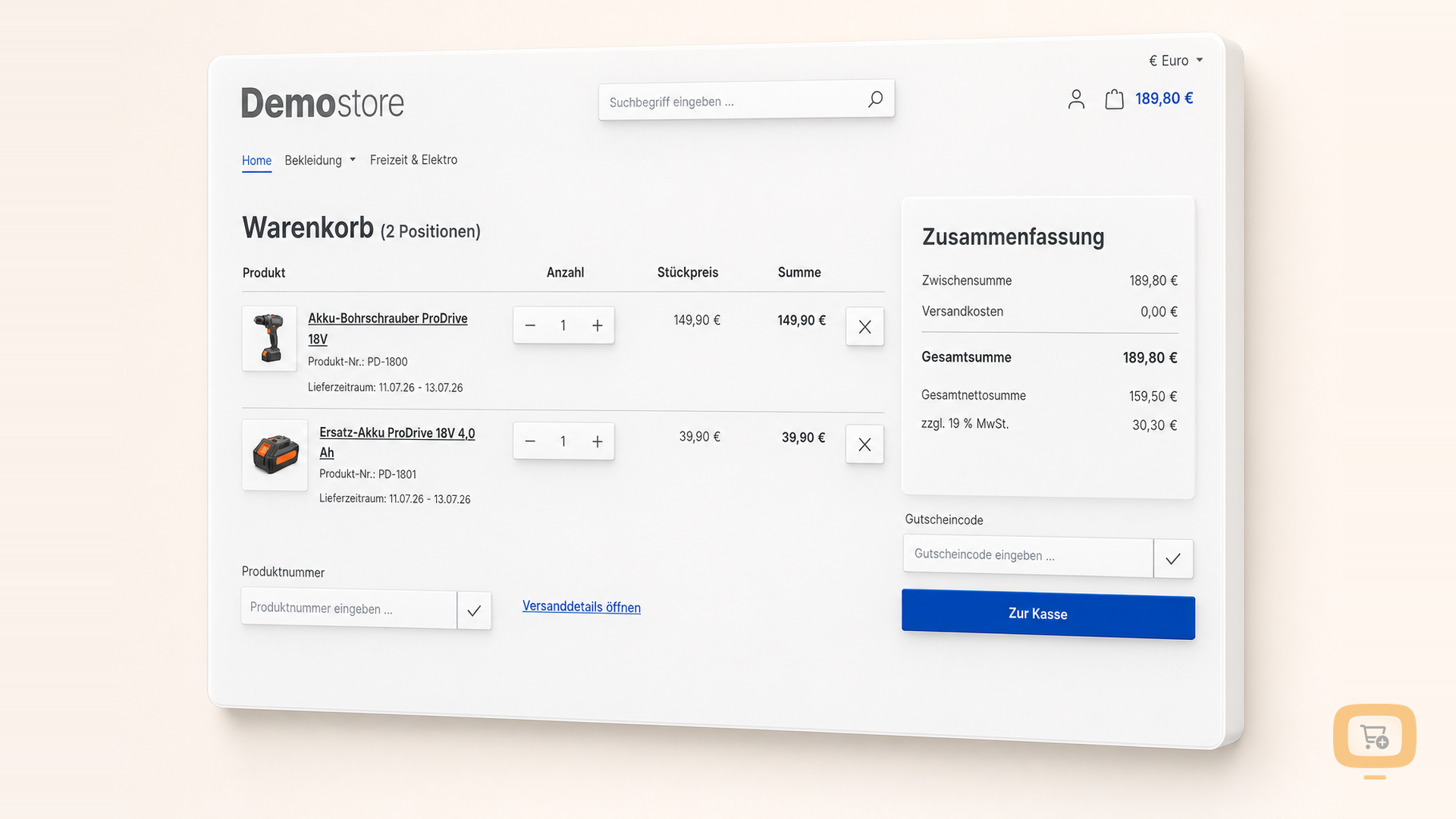
Task: Remove Ersatz-Akku ProDrive 18V 4,0 Ah from cart
Action: pyautogui.click(x=864, y=444)
